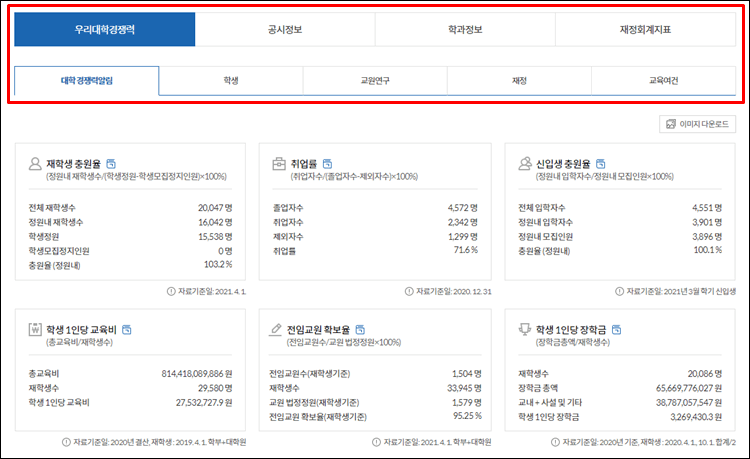
Task: Click the formula text (총교육비/재학생수)
Action: 79,342
